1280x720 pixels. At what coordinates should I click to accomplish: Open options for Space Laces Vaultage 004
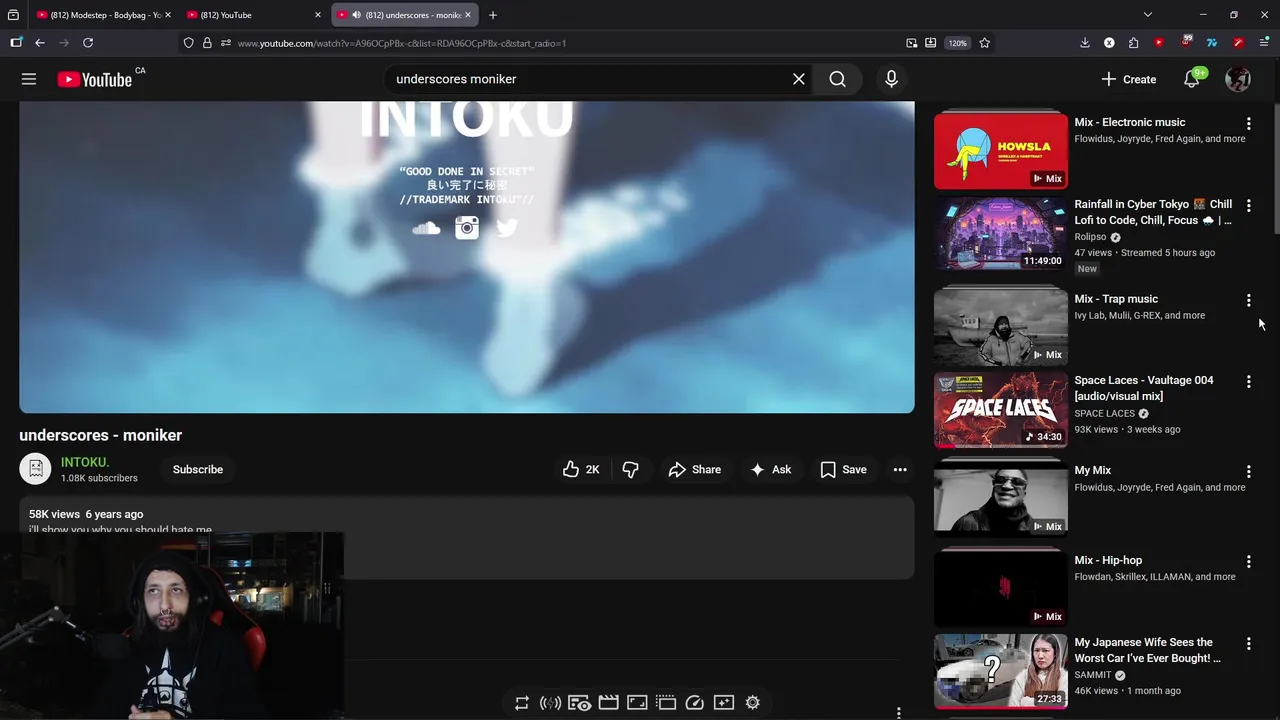pos(1248,382)
